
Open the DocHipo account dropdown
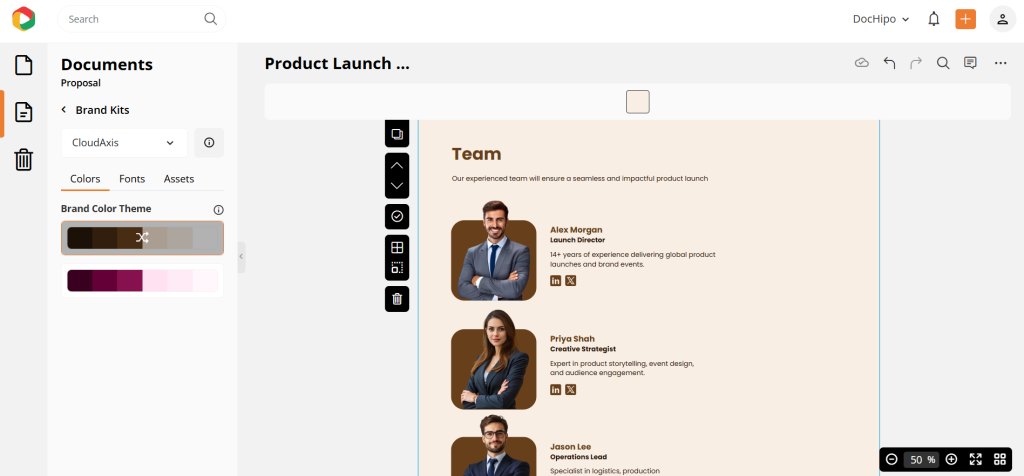click(x=881, y=19)
